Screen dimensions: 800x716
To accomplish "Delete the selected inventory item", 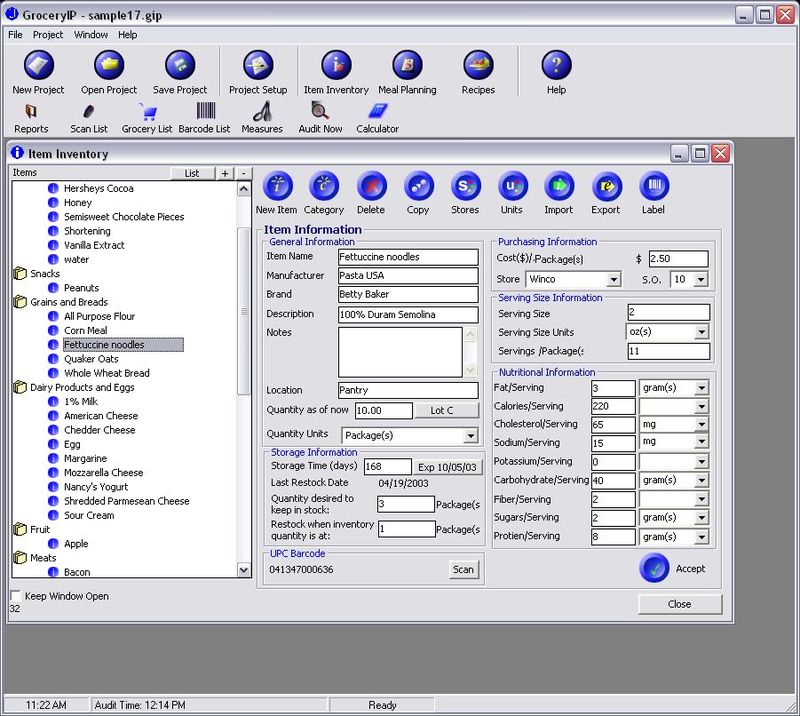I will coord(371,186).
